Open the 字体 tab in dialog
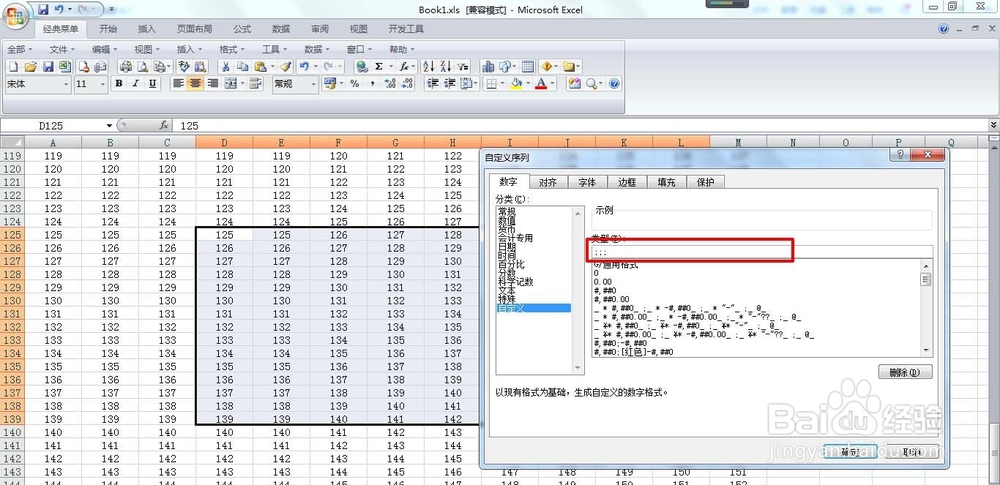Viewport: 1000px width, 485px height. coord(587,182)
